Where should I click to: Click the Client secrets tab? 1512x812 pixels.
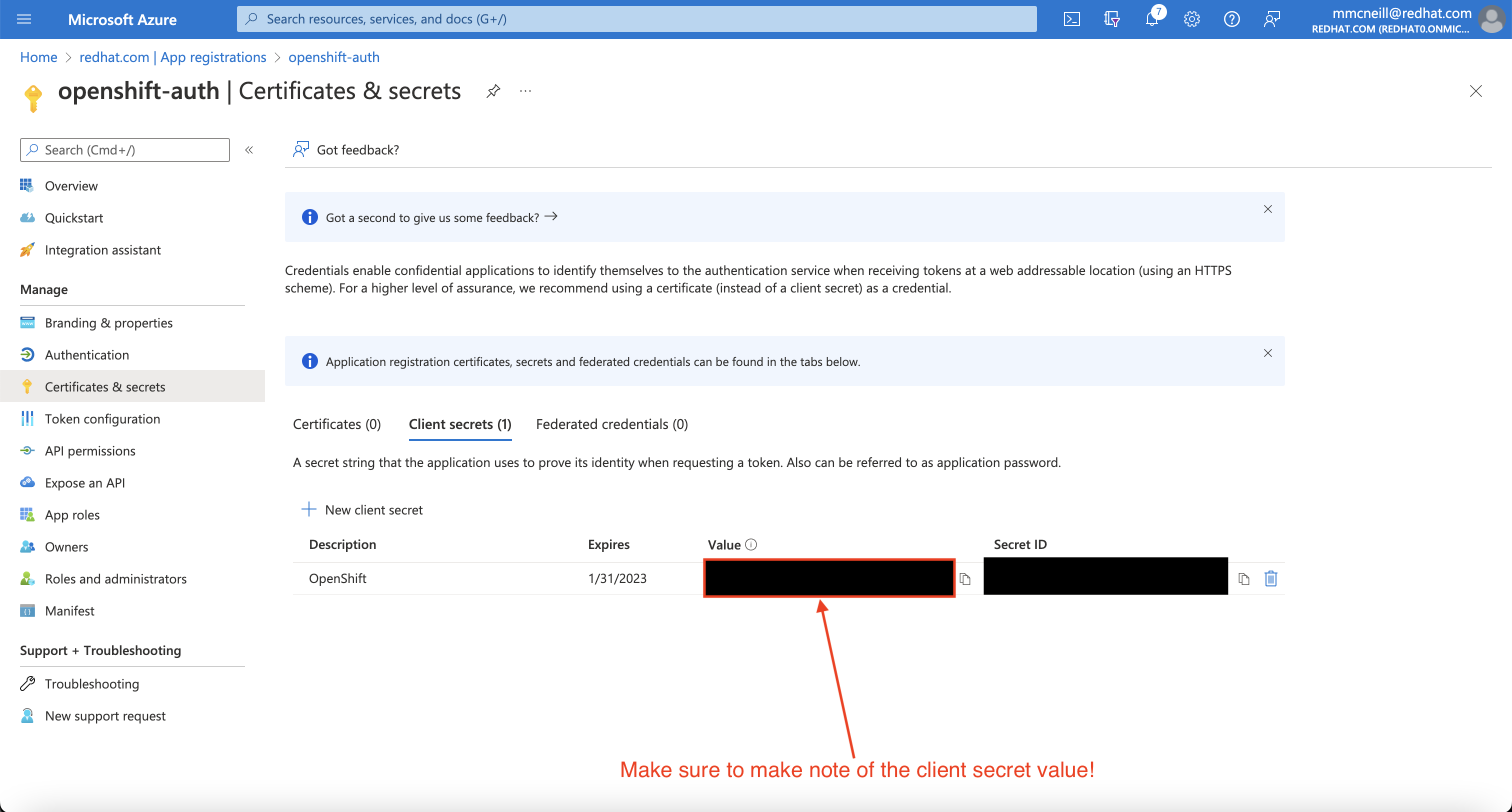click(461, 423)
